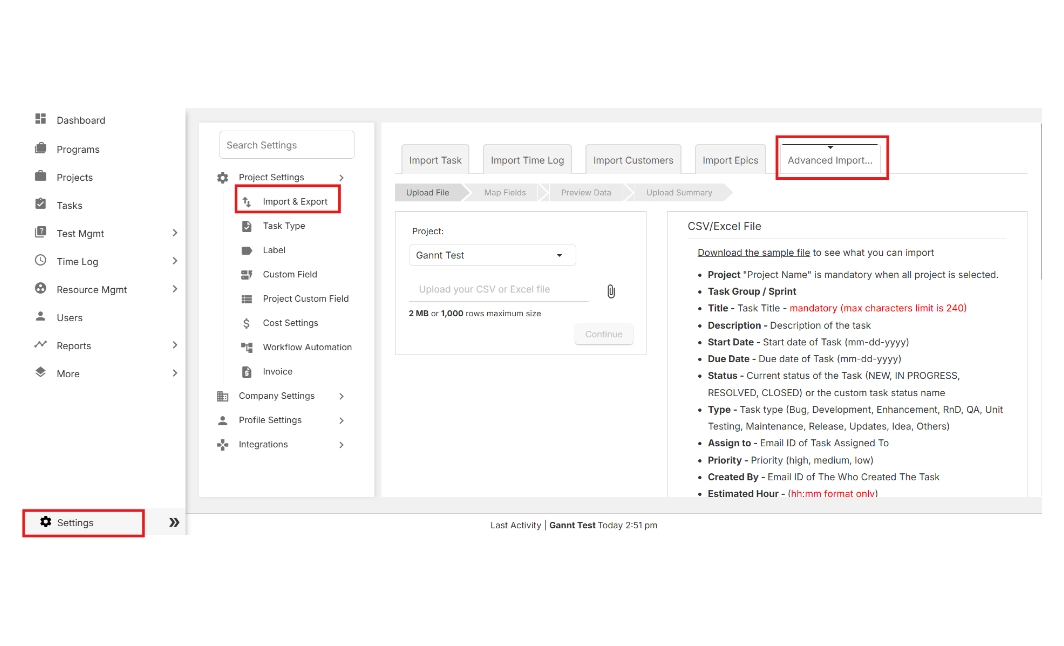Click the Search Settings input field

286,145
